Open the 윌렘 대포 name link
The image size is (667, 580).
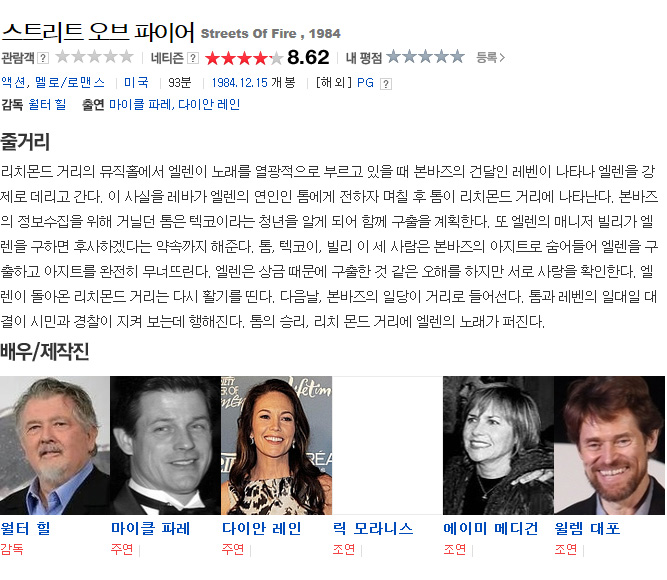(587, 529)
